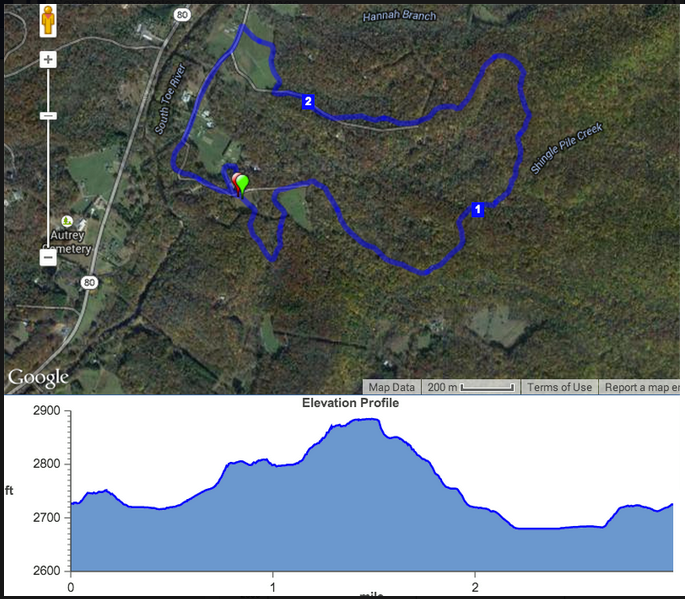Click the 200 m scale bar
Image resolution: width=685 pixels, height=599 pixels.
[471, 387]
